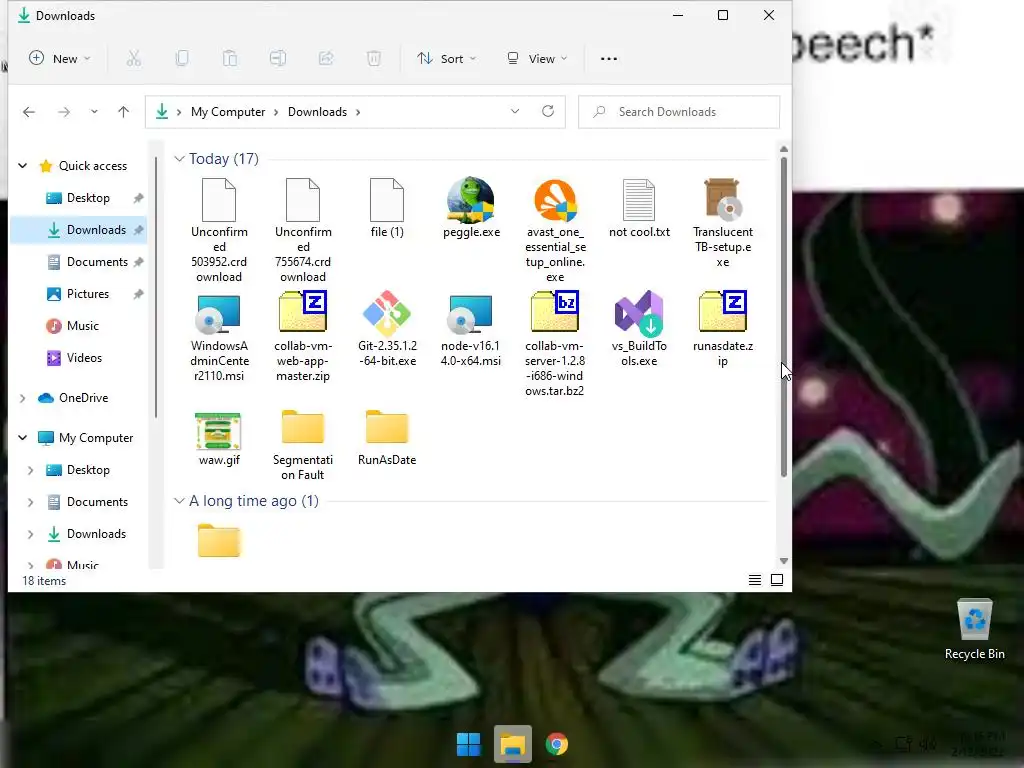Select folder under A long time ago

(x=219, y=540)
